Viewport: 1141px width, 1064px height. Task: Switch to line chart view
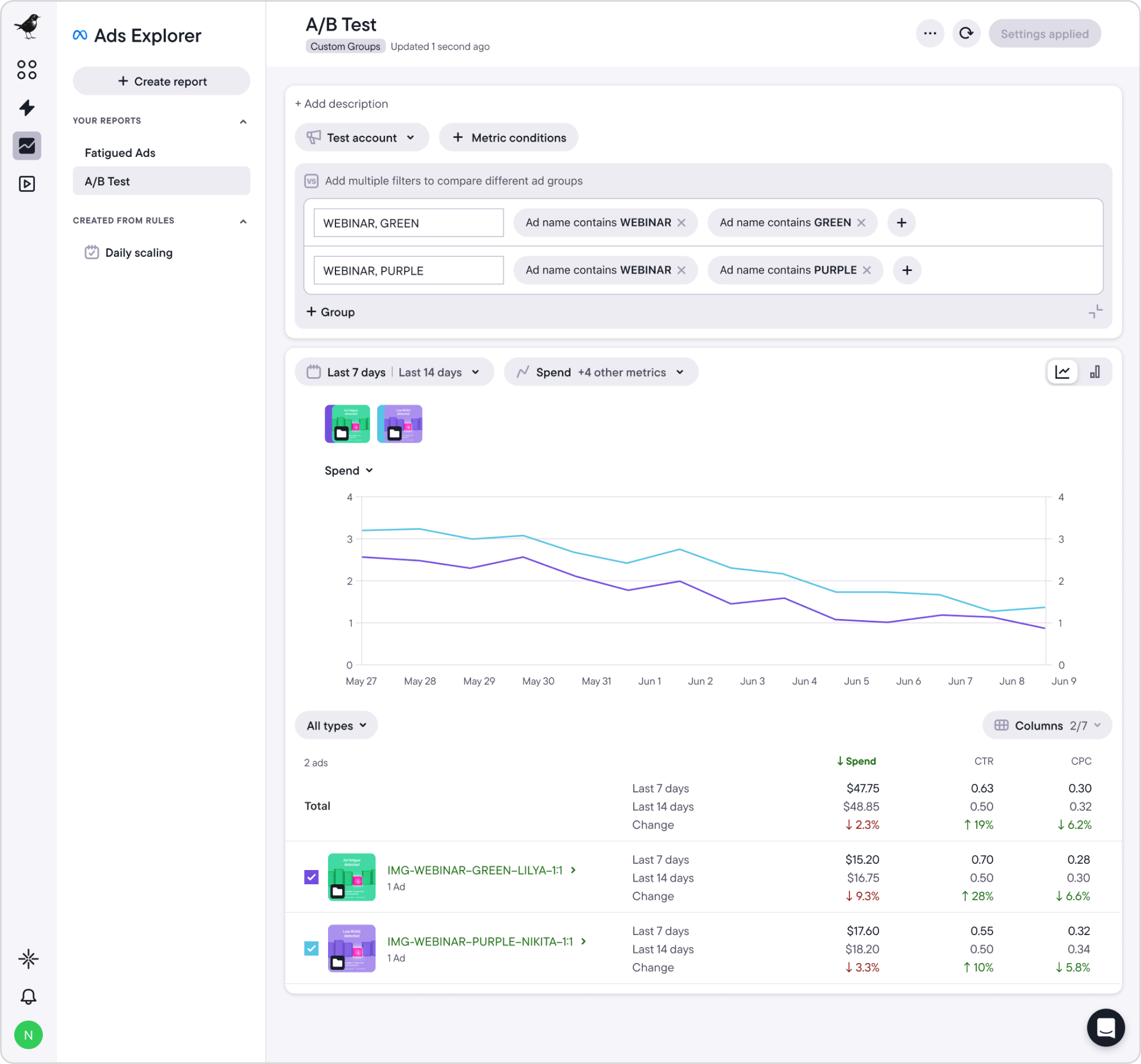[x=1062, y=372]
